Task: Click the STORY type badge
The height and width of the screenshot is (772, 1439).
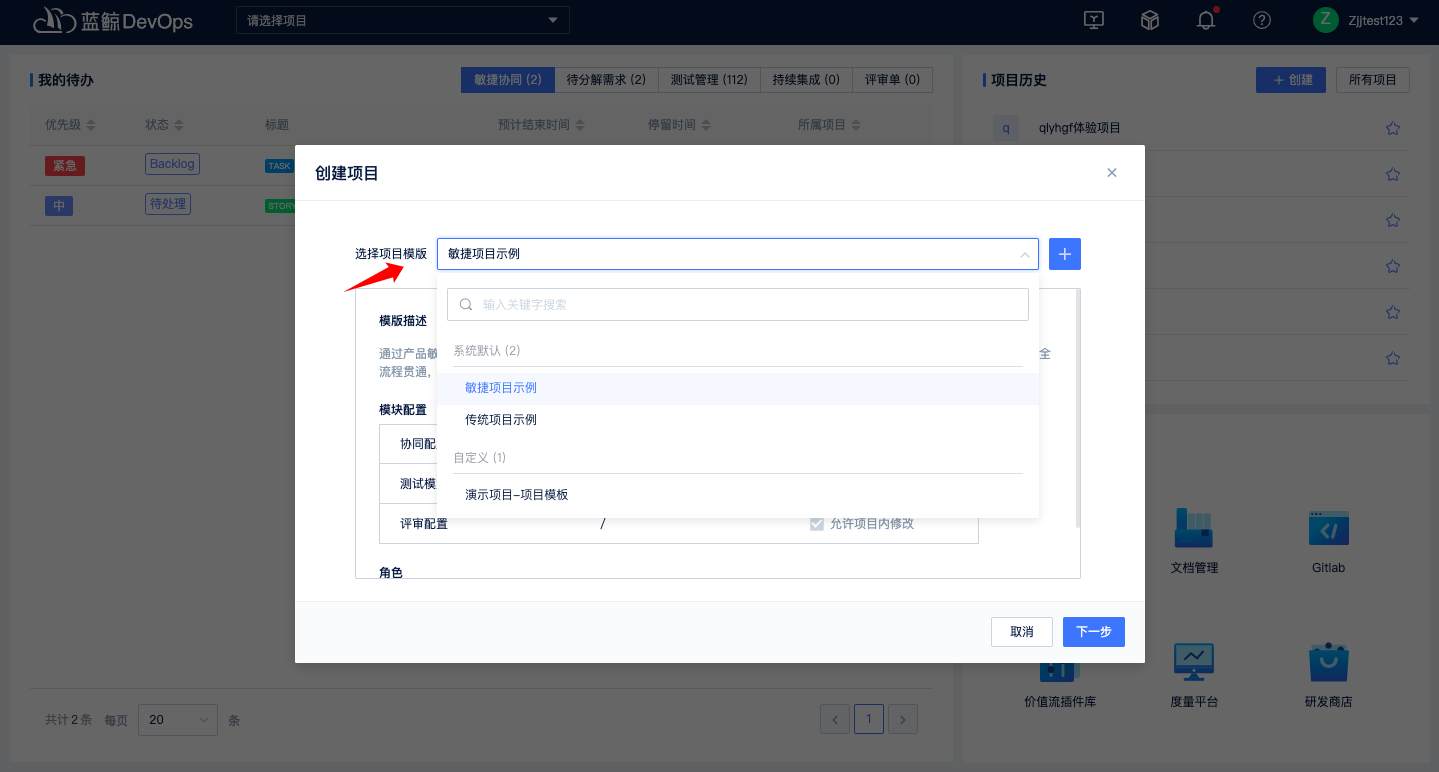Action: [281, 206]
